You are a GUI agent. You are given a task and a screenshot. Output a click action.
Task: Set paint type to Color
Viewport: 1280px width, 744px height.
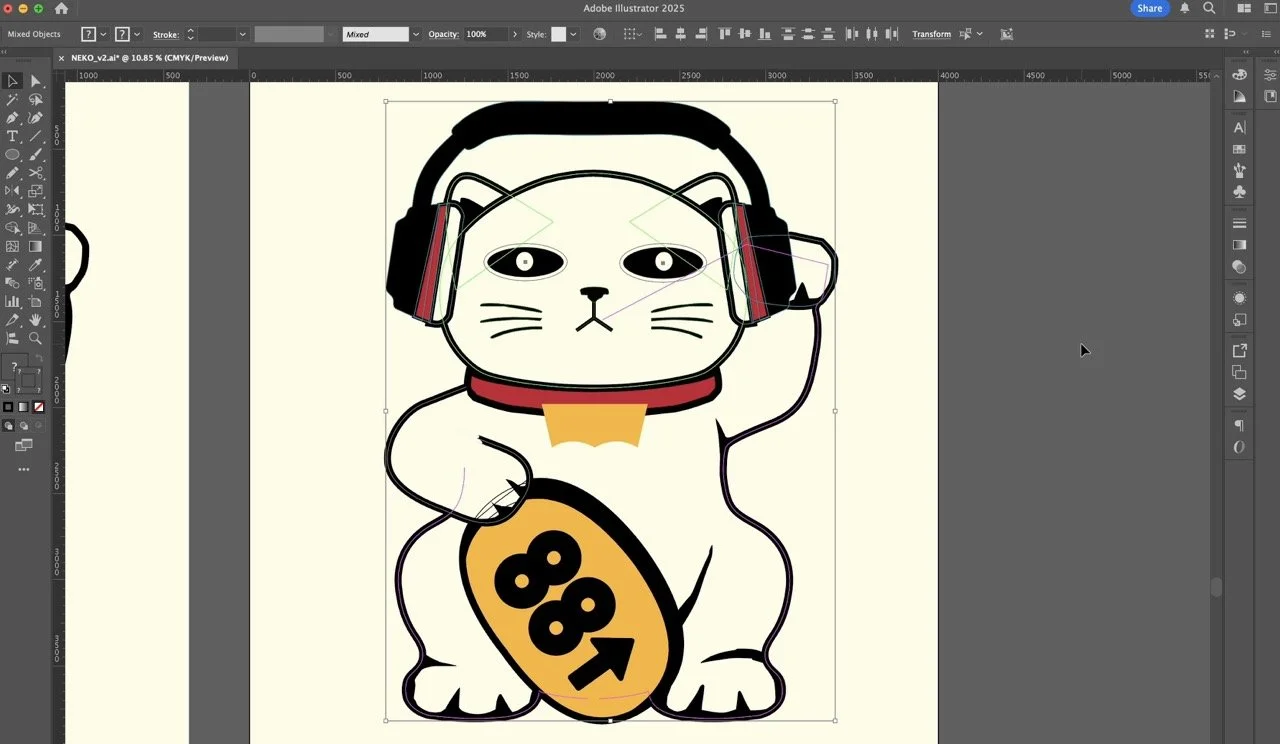[x=8, y=407]
